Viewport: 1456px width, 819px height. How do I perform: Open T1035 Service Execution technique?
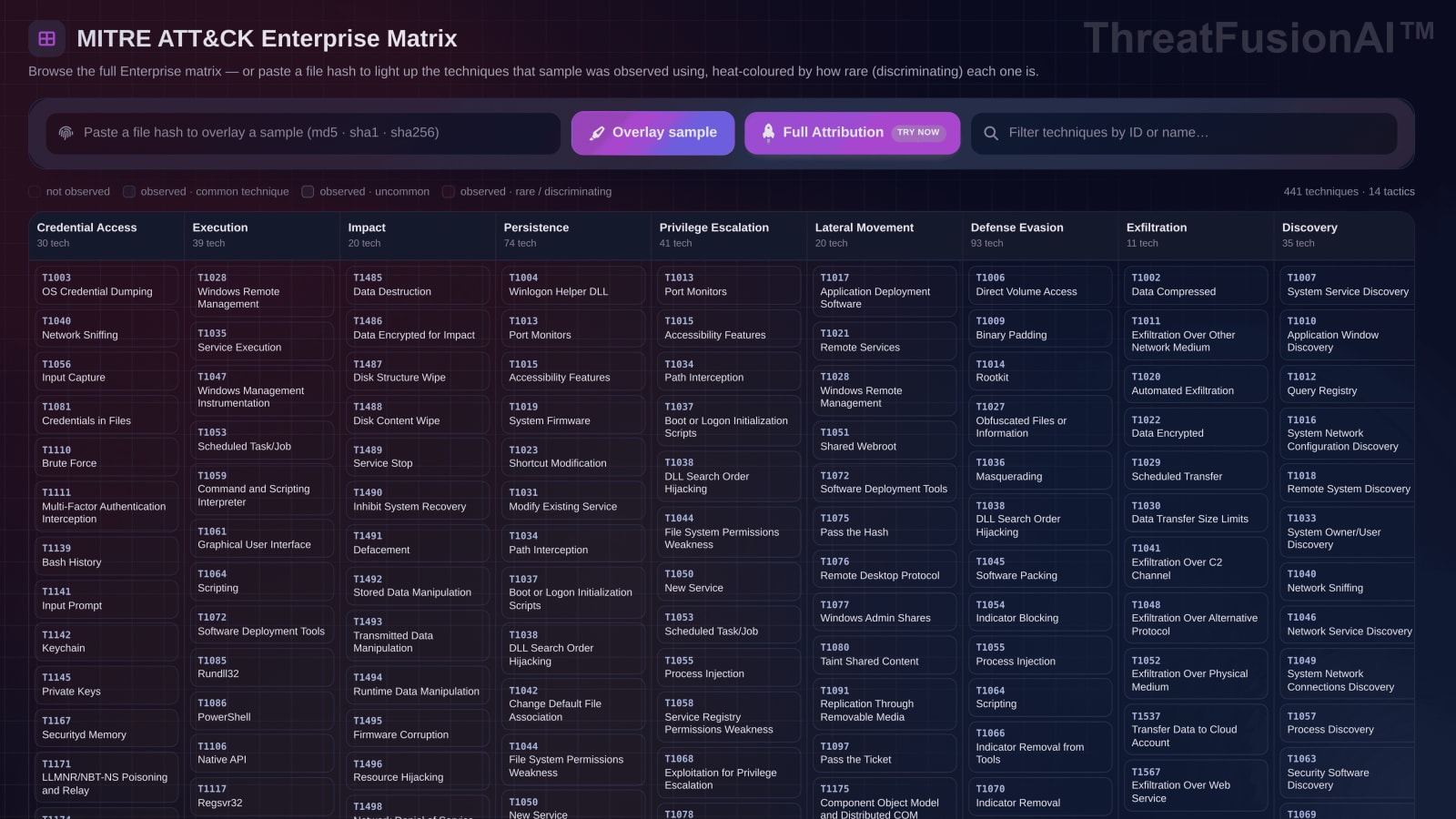[262, 340]
